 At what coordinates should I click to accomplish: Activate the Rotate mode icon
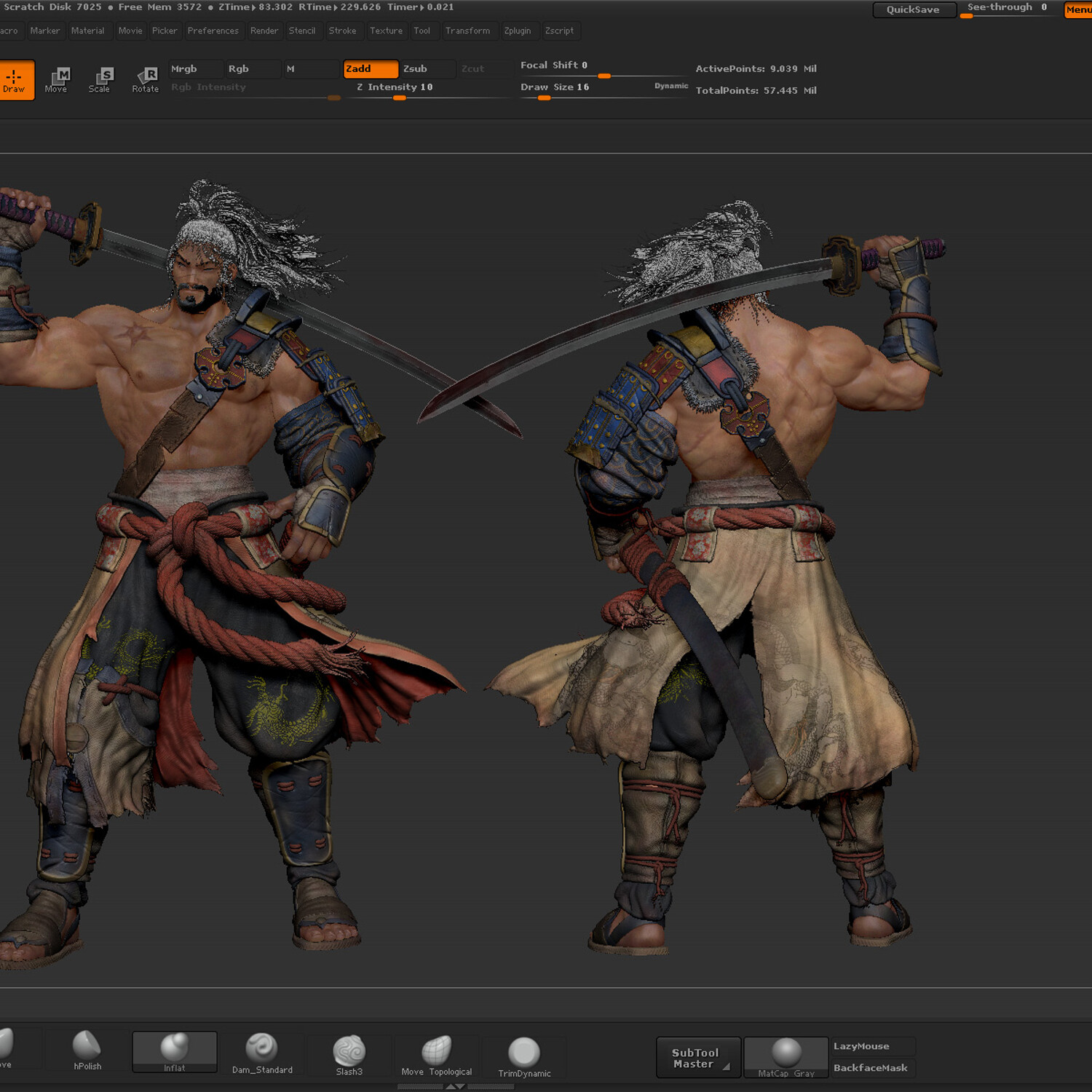144,80
